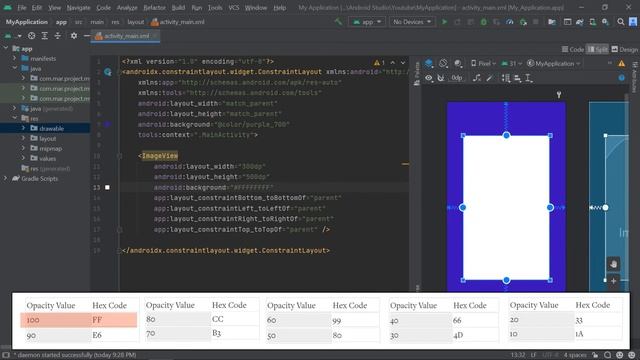Open the Navigate menu
Screen dimensions: 640x360
pos(78,7)
